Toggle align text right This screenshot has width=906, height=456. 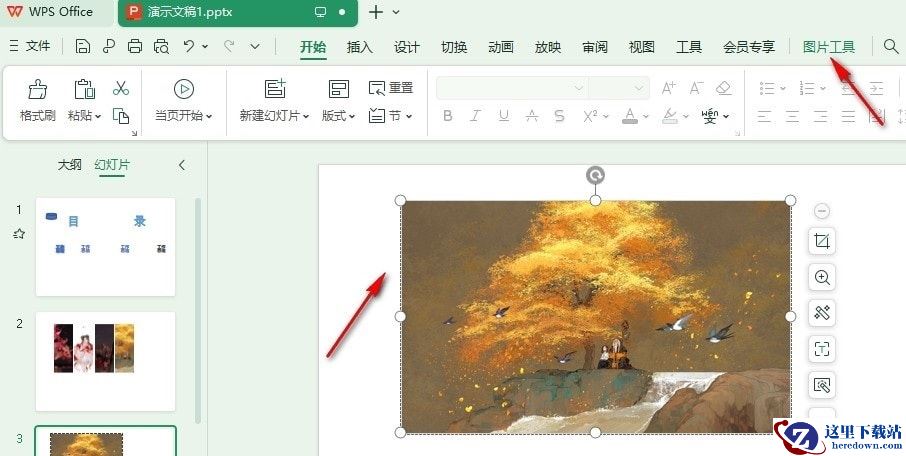820,116
